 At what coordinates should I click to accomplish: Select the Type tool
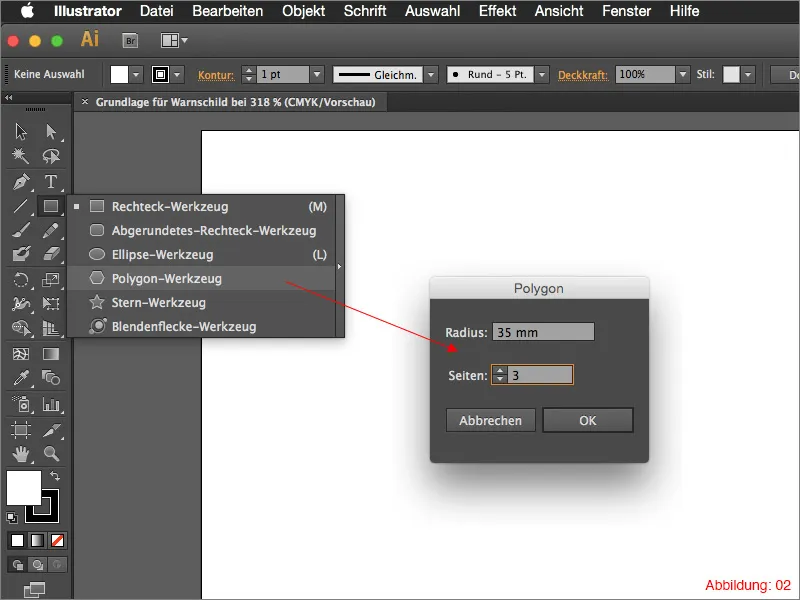pyautogui.click(x=51, y=182)
